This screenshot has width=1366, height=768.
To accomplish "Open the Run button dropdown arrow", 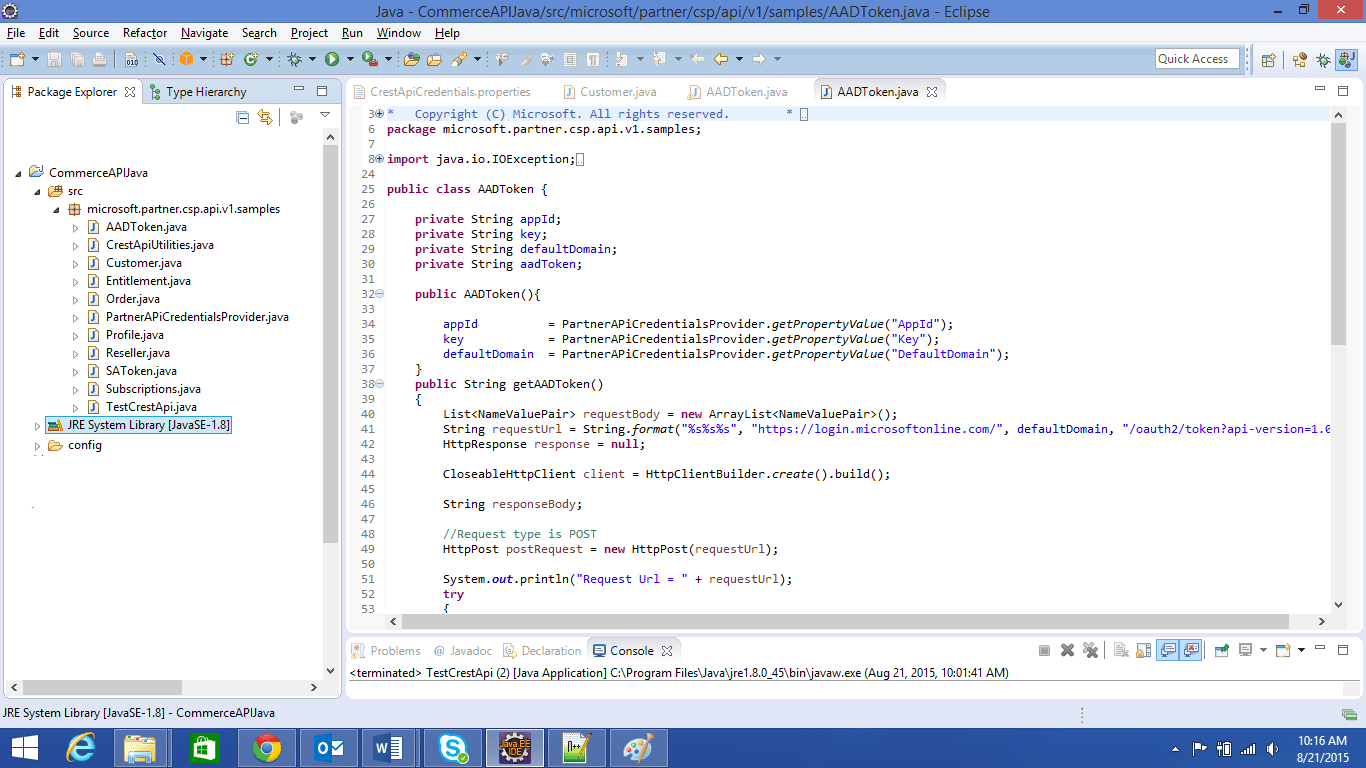I will [x=350, y=58].
